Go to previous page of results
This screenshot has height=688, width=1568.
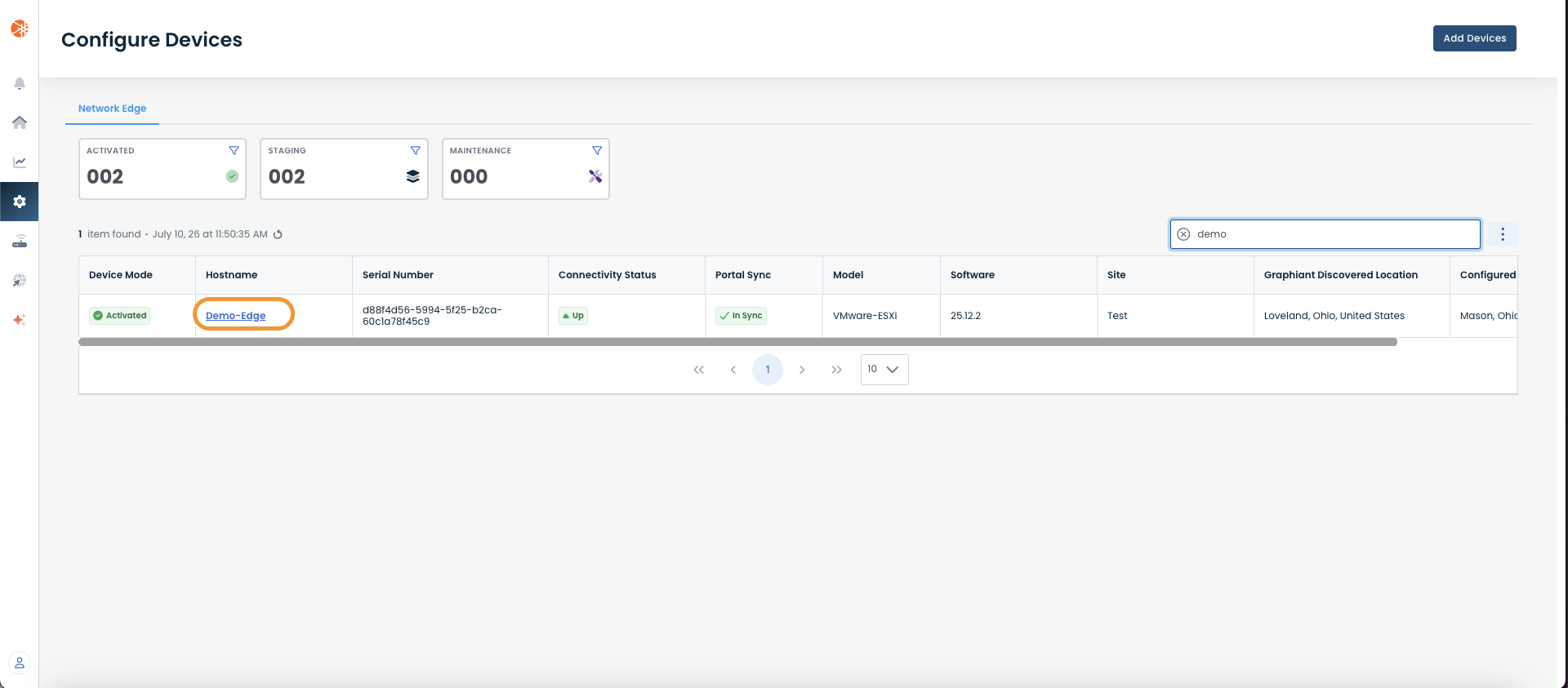tap(733, 370)
